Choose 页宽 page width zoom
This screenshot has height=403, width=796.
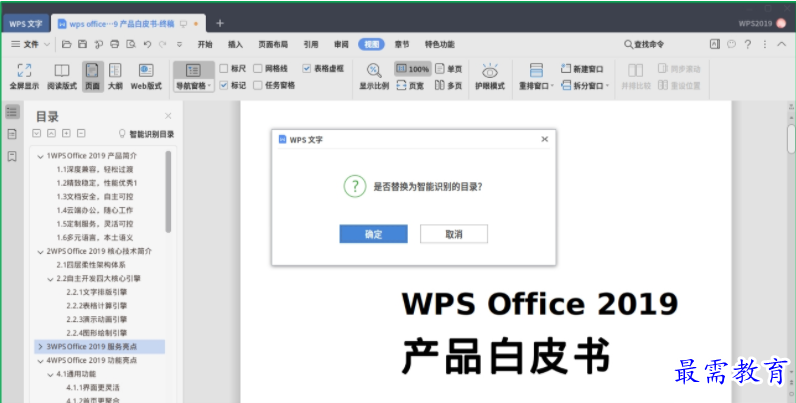(410, 86)
